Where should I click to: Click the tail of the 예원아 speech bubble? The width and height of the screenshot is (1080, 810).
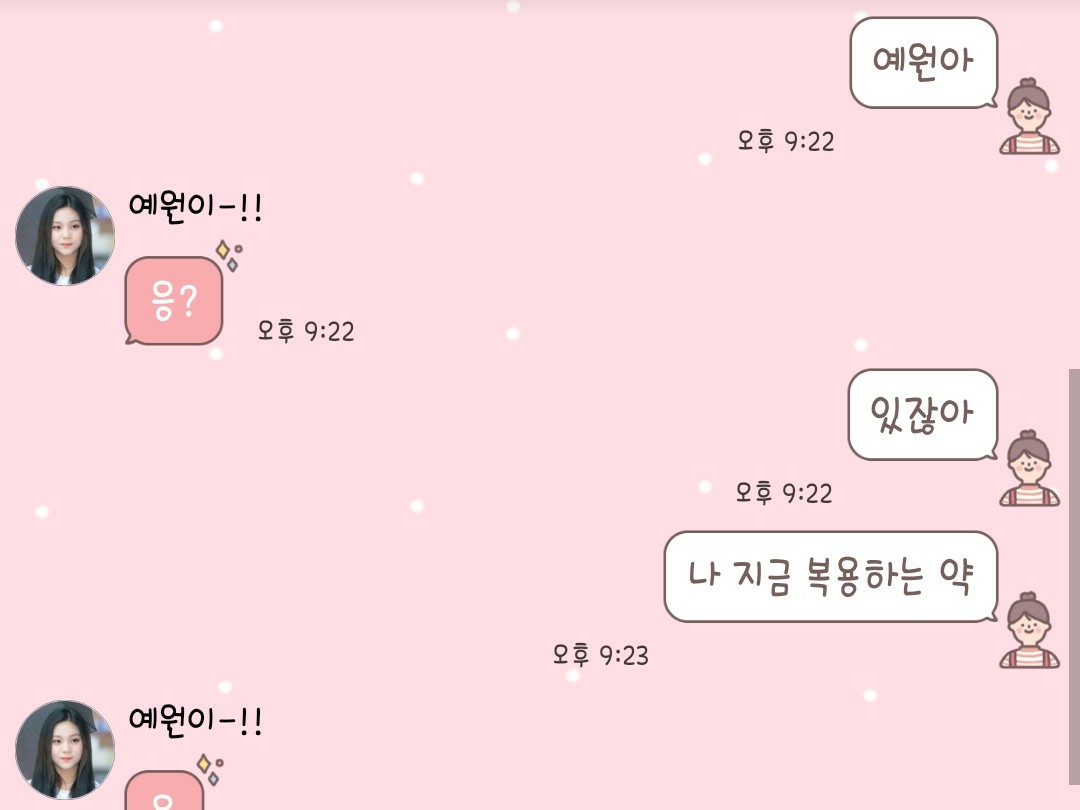(x=992, y=103)
